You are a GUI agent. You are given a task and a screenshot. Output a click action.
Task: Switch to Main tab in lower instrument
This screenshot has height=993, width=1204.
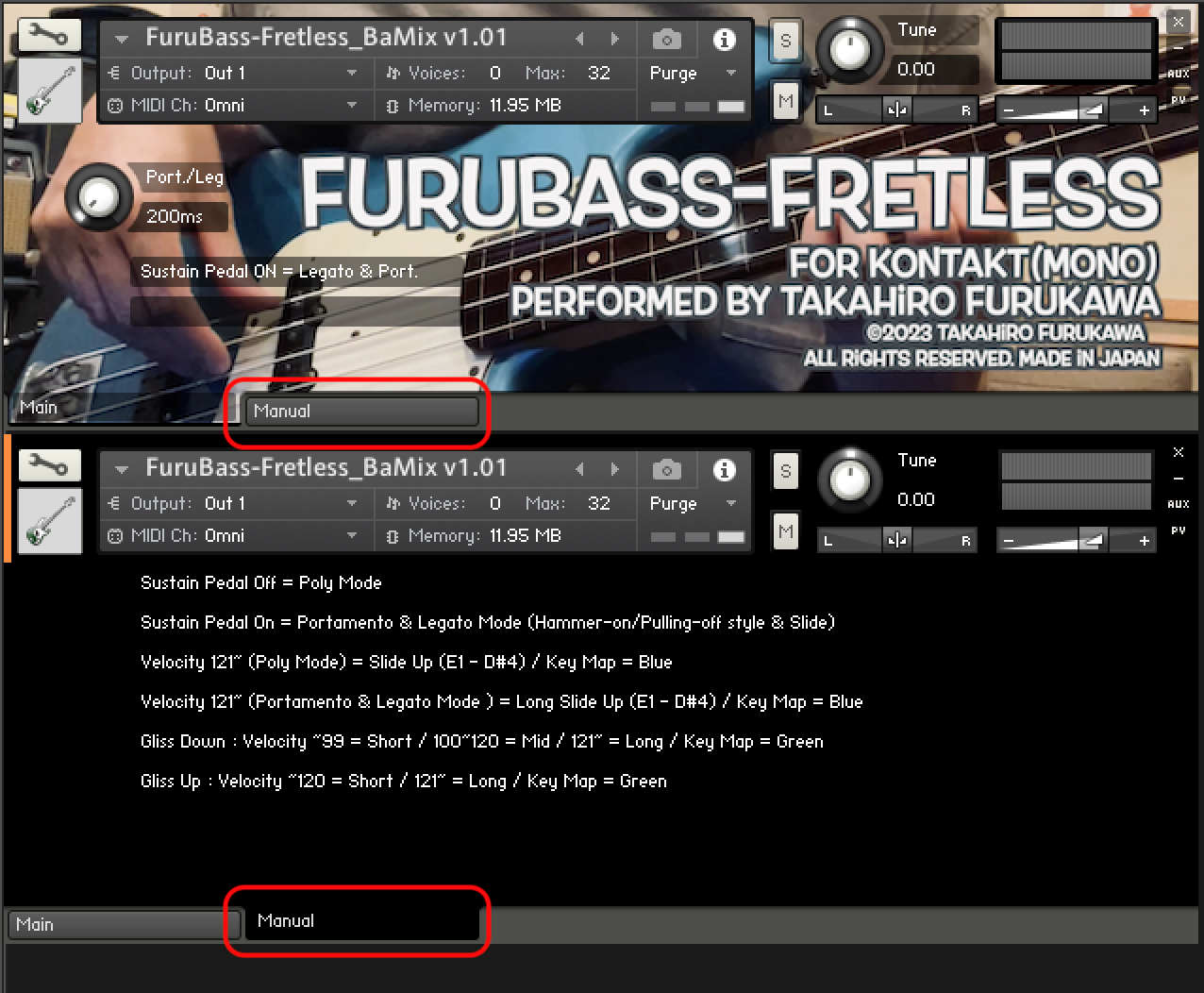125,924
